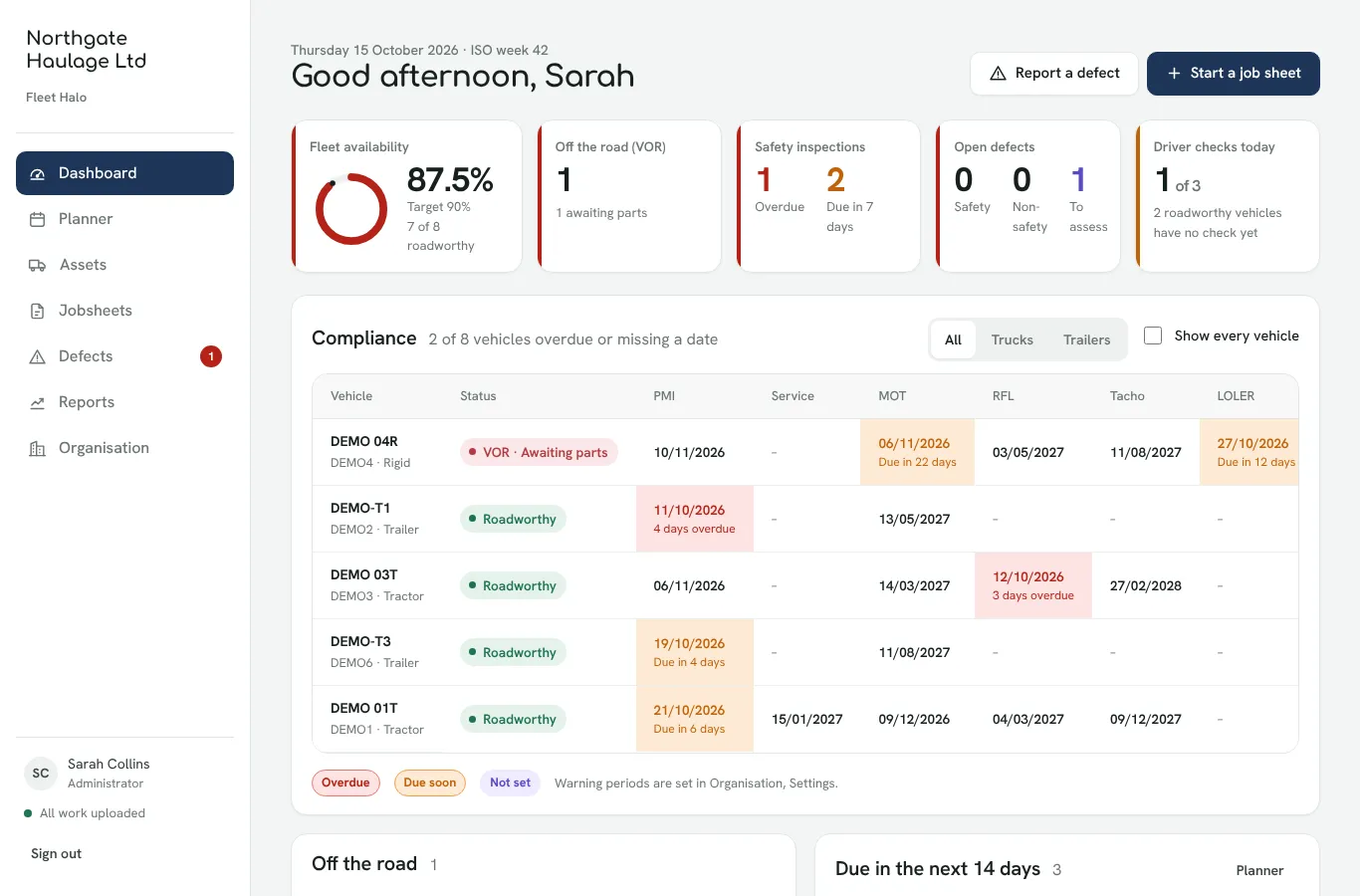
Task: Click DEMO 01T PMI date 21/10/2026
Action: (x=689, y=710)
